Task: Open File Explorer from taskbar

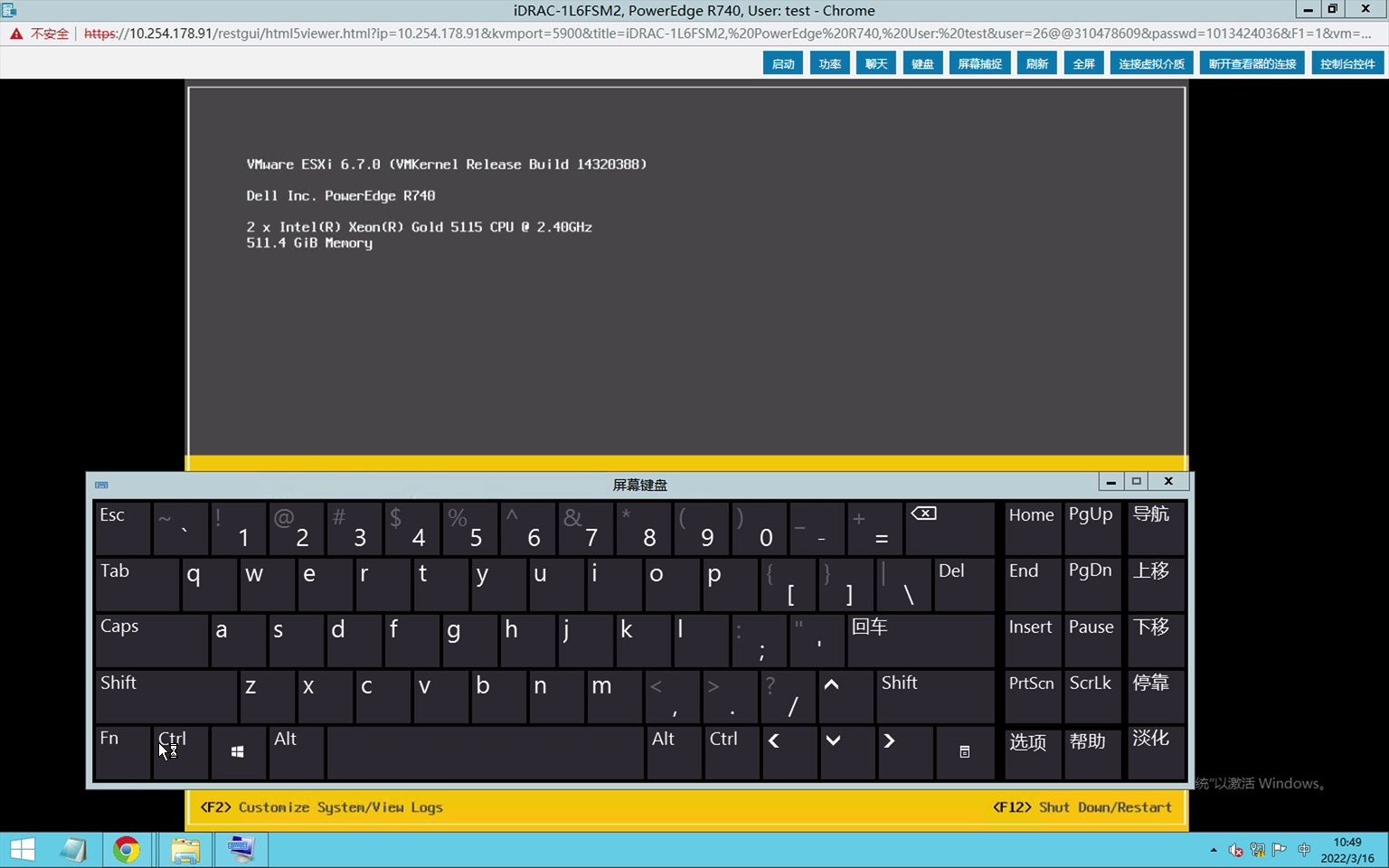Action: pos(185,850)
